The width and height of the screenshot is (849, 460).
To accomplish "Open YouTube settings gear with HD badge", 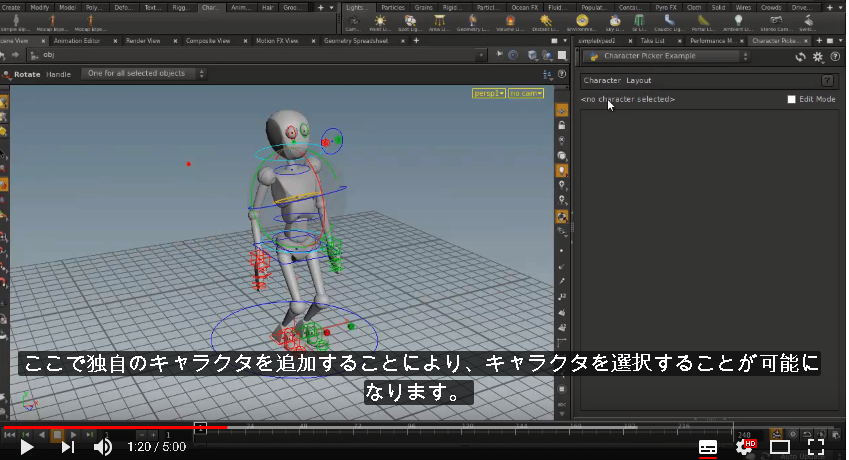I will pos(744,447).
